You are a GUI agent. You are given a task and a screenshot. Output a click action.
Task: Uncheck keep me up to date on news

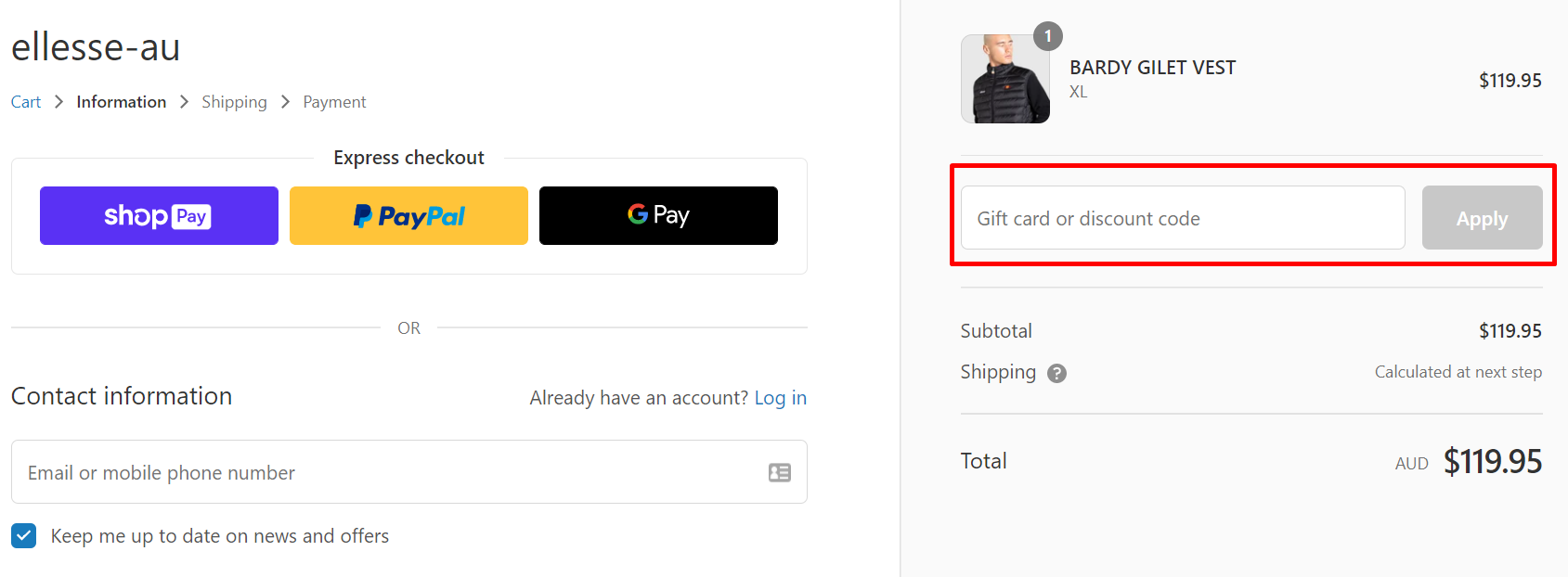[23, 535]
